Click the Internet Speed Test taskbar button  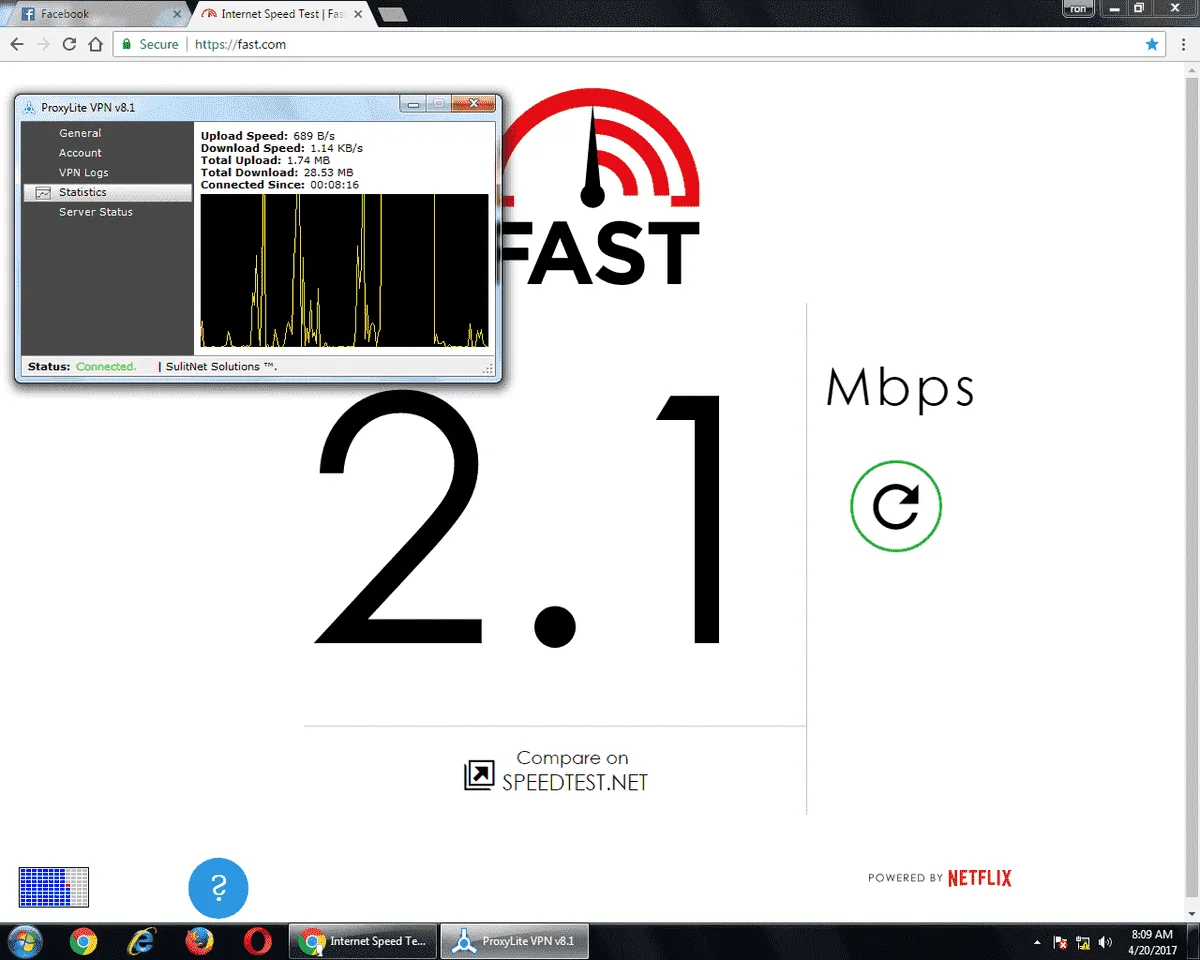click(363, 941)
